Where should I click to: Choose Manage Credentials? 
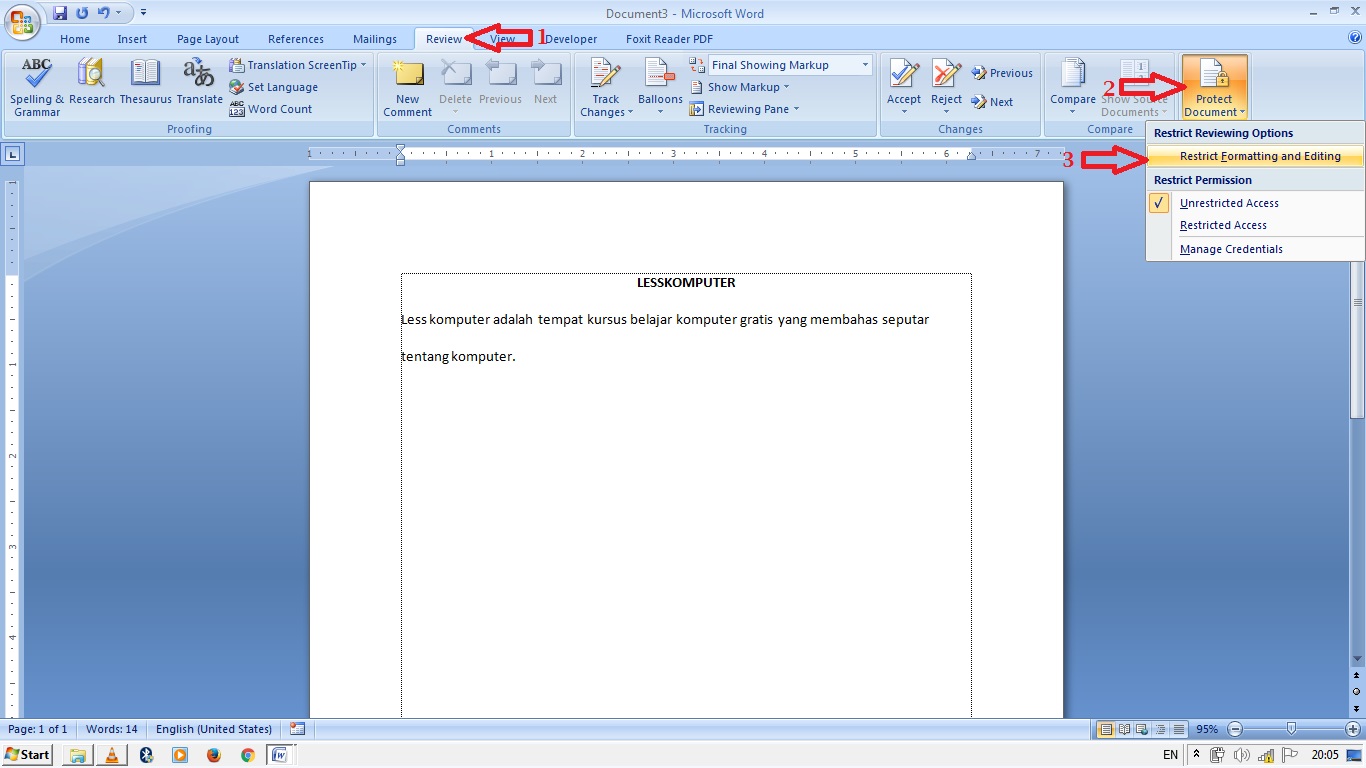pos(1256,249)
